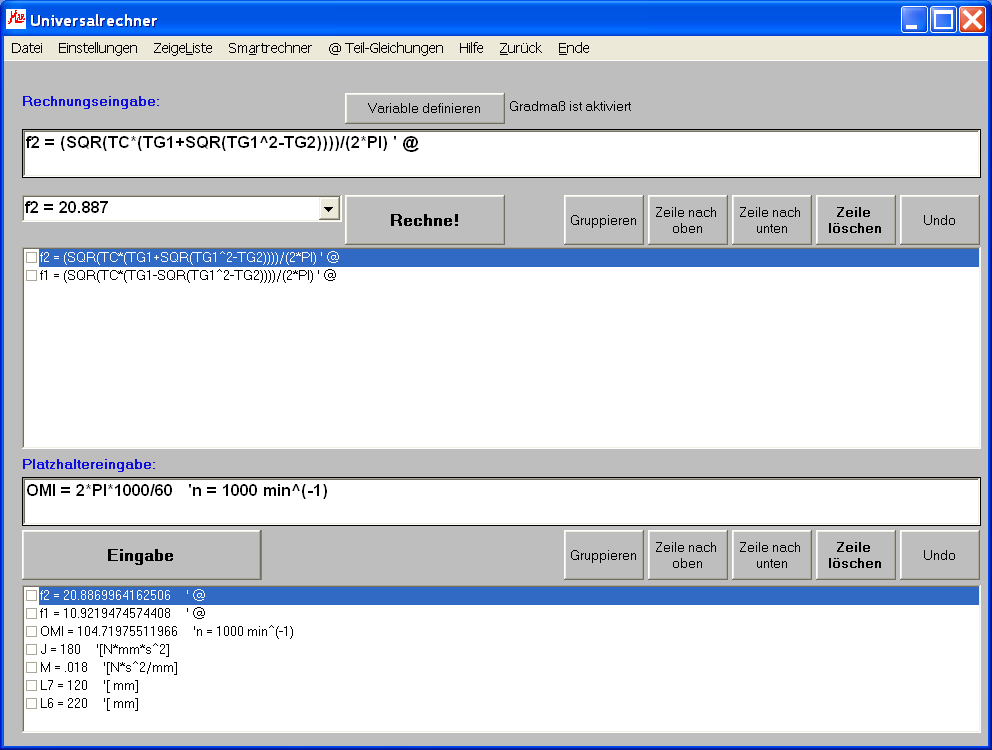Click the Rechnungseingabe: label
This screenshot has width=992, height=750.
(91, 101)
